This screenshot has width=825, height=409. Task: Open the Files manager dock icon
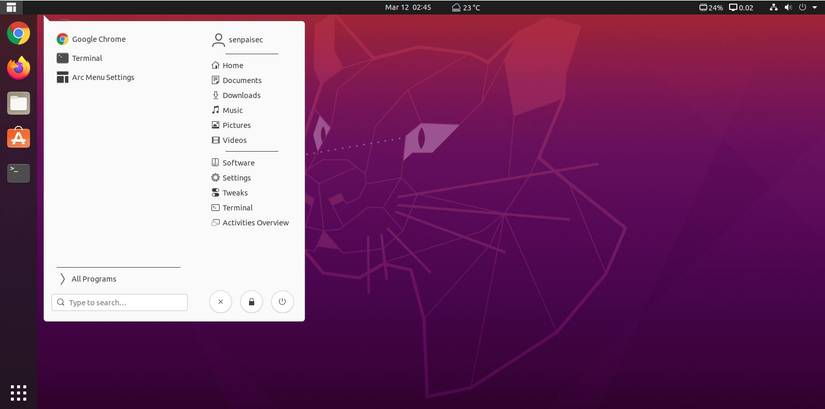[18, 103]
